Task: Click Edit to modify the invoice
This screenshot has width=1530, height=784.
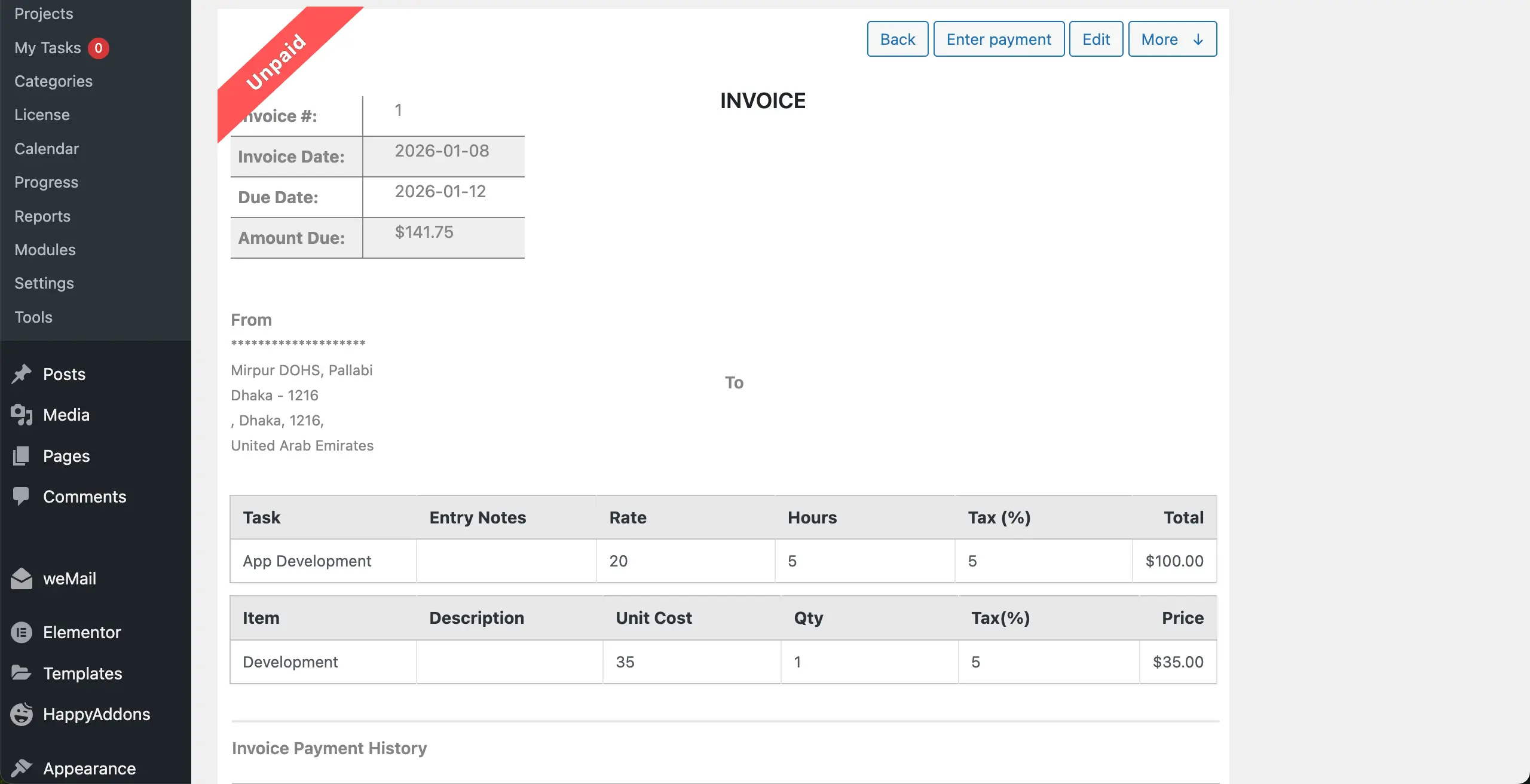Action: 1096,38
